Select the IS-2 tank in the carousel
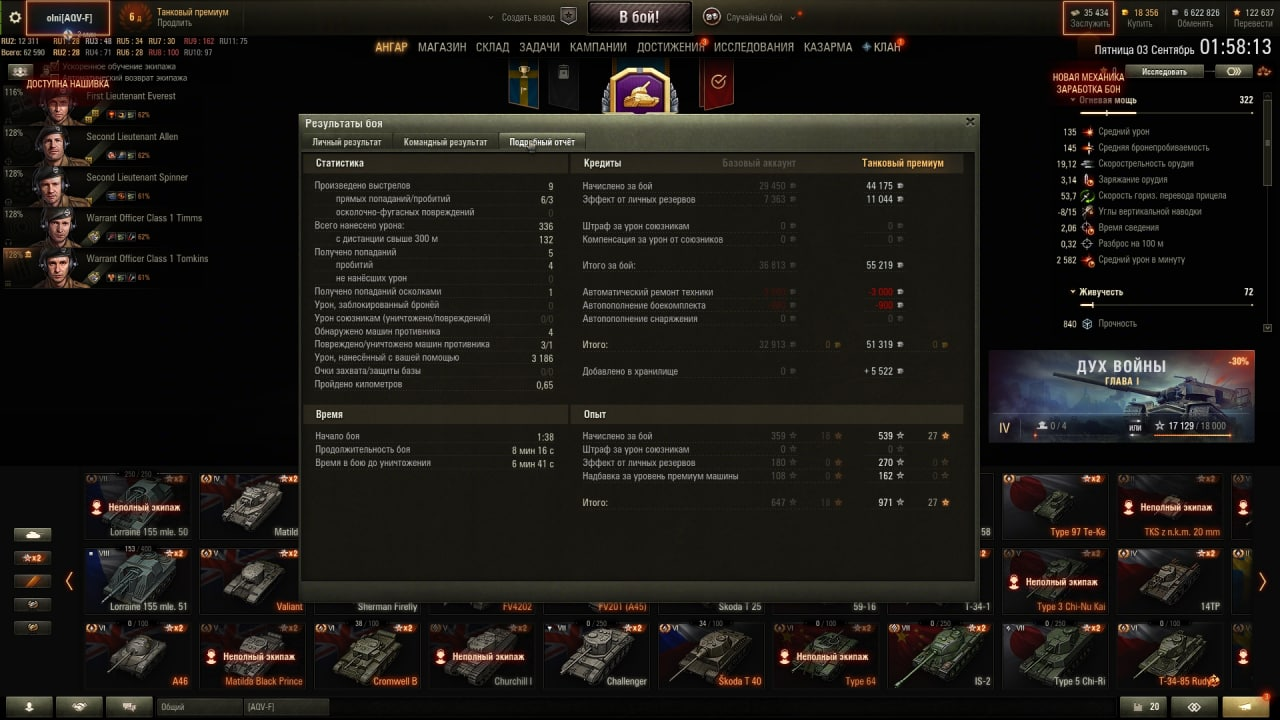The height and width of the screenshot is (720, 1280). pyautogui.click(x=941, y=655)
